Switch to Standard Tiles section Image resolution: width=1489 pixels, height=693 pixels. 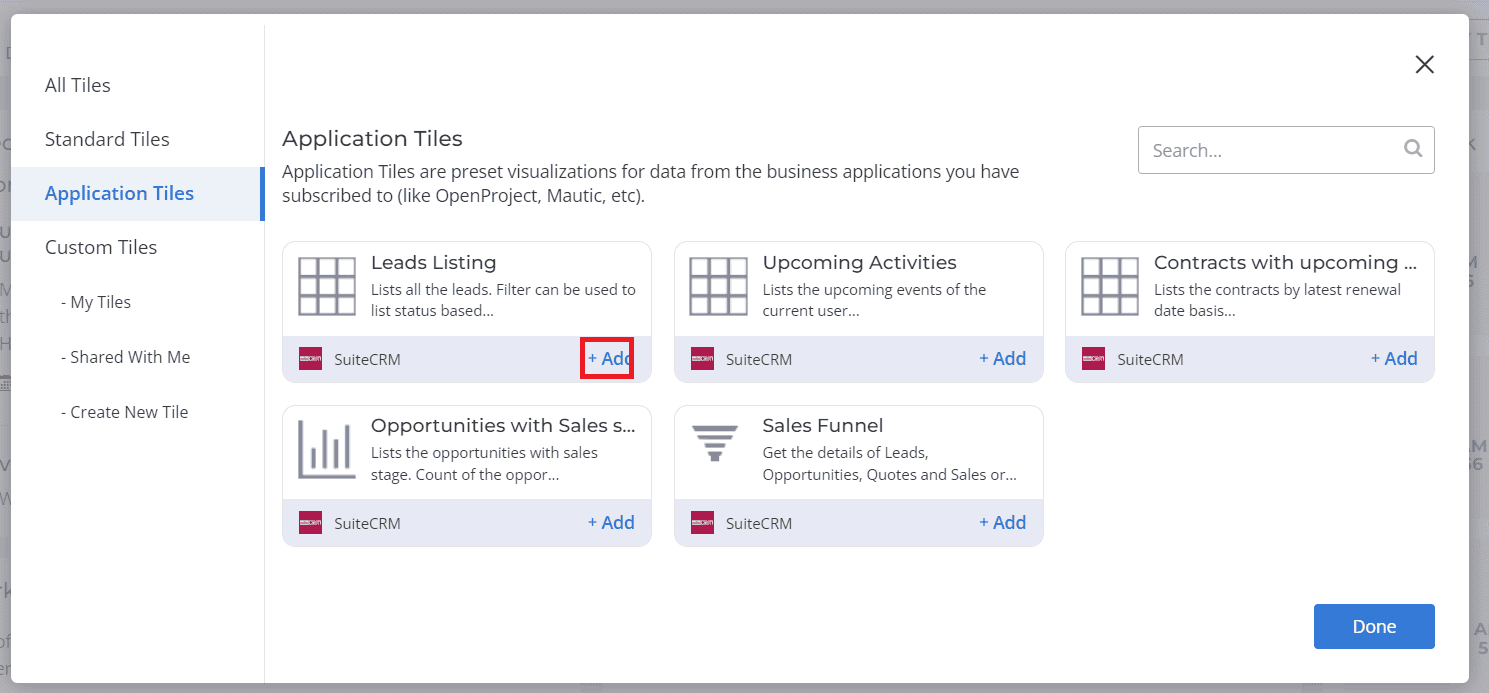point(107,139)
